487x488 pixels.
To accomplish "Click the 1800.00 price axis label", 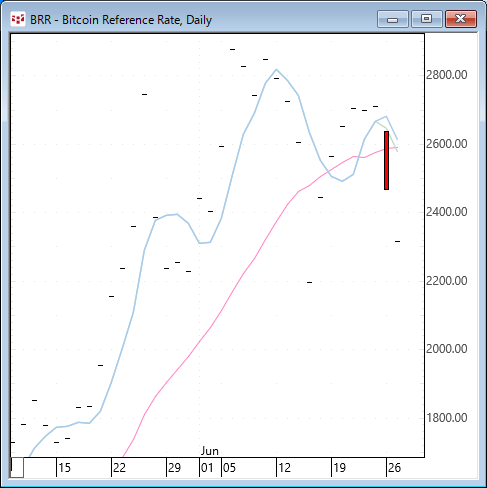I will click(447, 418).
